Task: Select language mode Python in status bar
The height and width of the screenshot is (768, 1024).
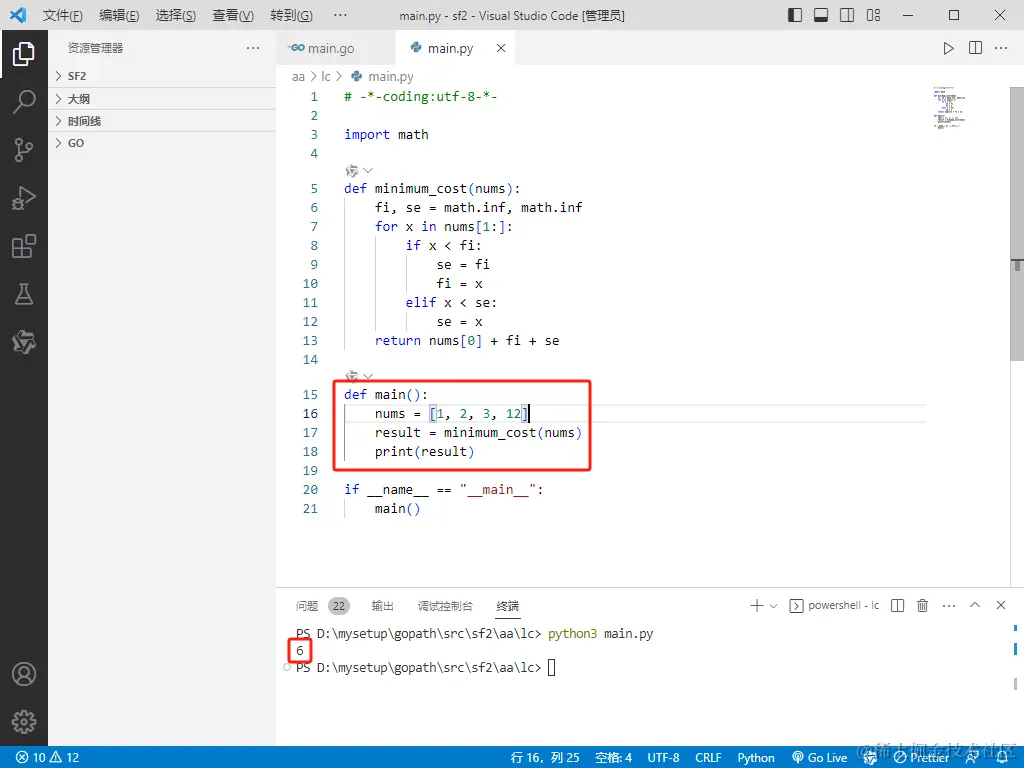Action: pyautogui.click(x=756, y=758)
